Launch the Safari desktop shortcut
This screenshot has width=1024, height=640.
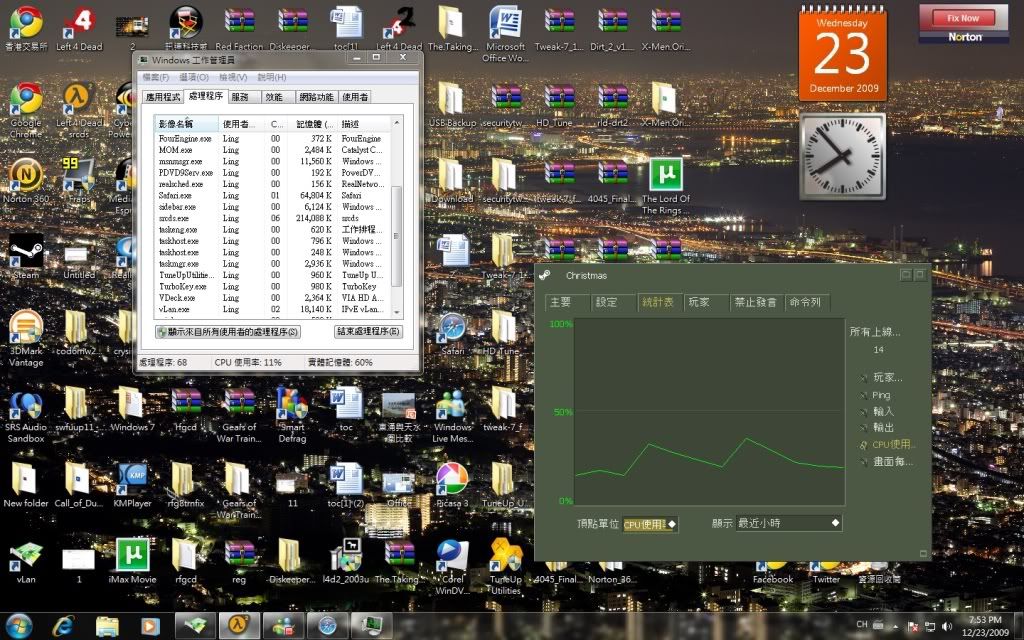[452, 328]
